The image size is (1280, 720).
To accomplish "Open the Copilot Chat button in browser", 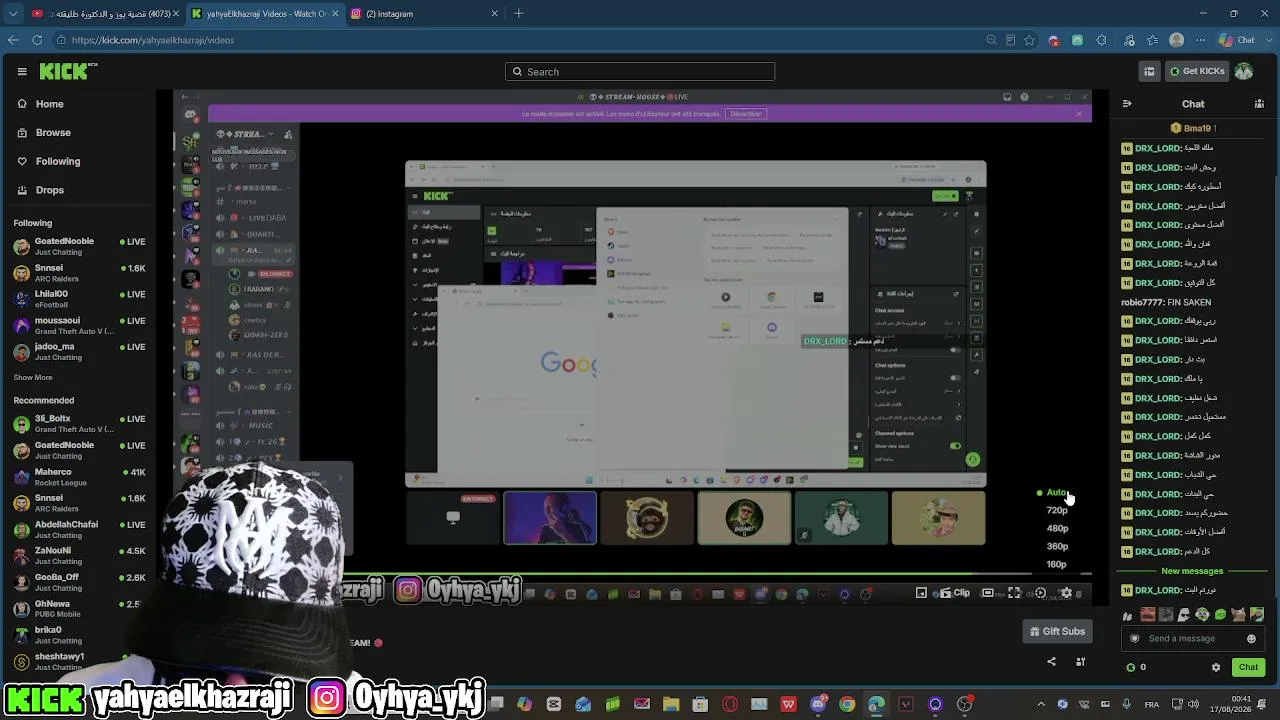I will pos(1238,40).
